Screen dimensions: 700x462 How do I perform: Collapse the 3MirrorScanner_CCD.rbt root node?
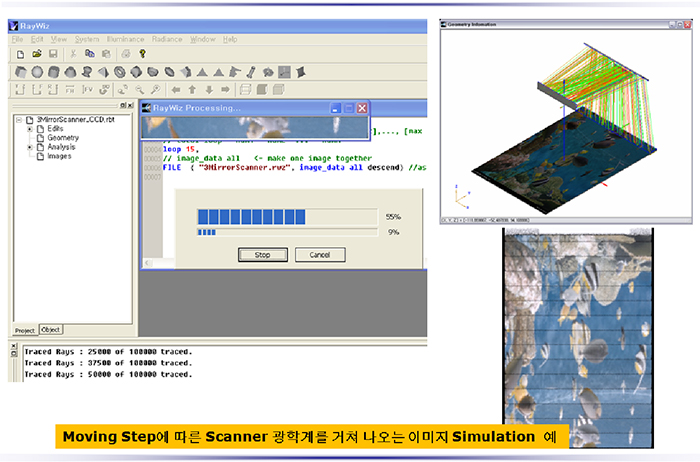(x=19, y=119)
